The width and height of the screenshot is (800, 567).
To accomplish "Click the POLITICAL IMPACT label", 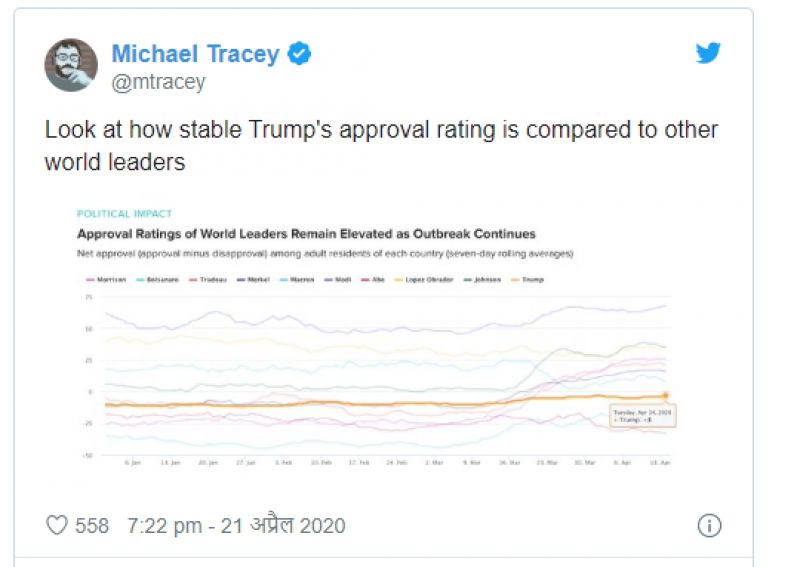I will click(124, 213).
